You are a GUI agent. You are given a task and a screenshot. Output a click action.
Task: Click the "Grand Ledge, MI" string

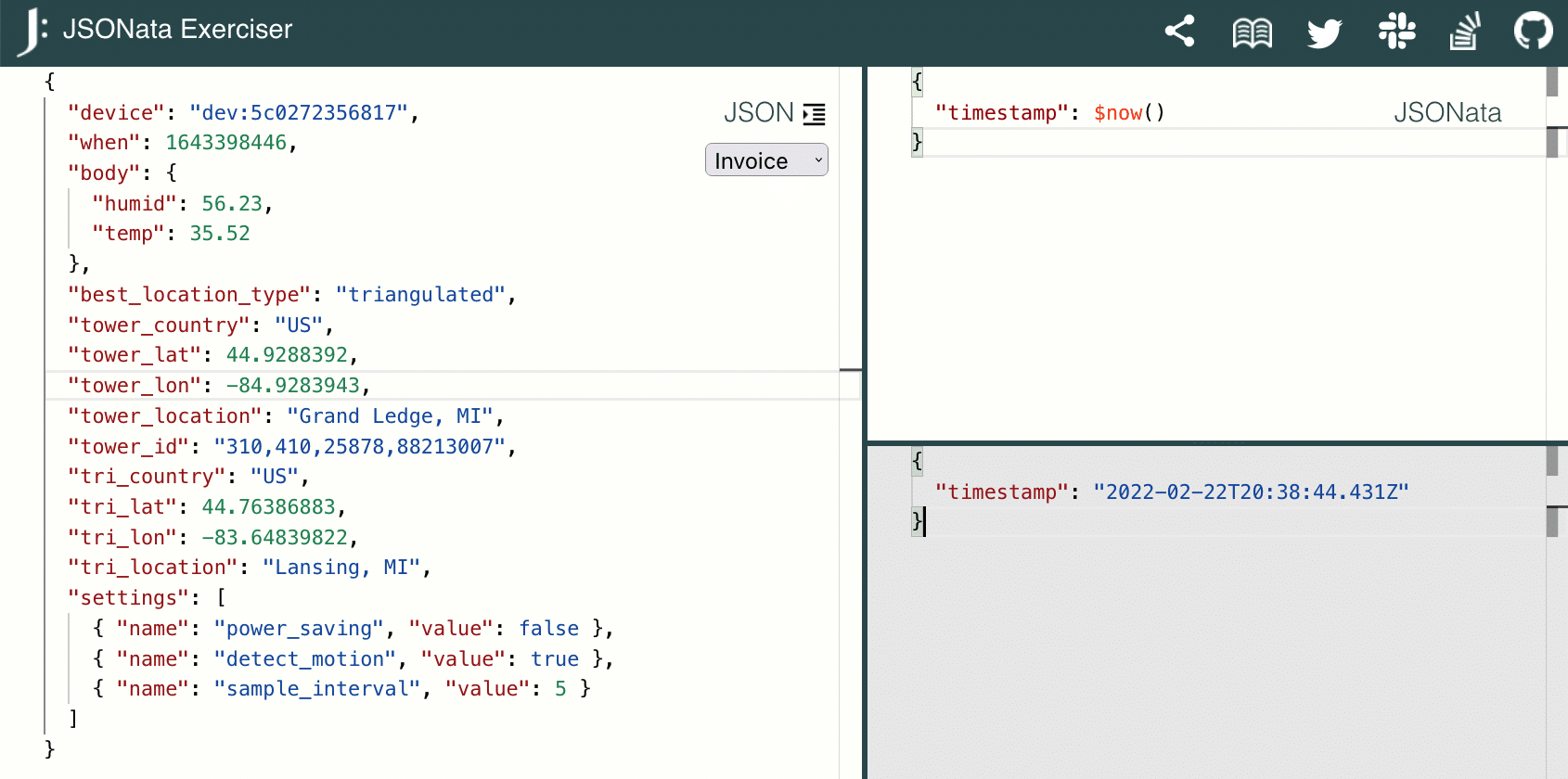390,416
